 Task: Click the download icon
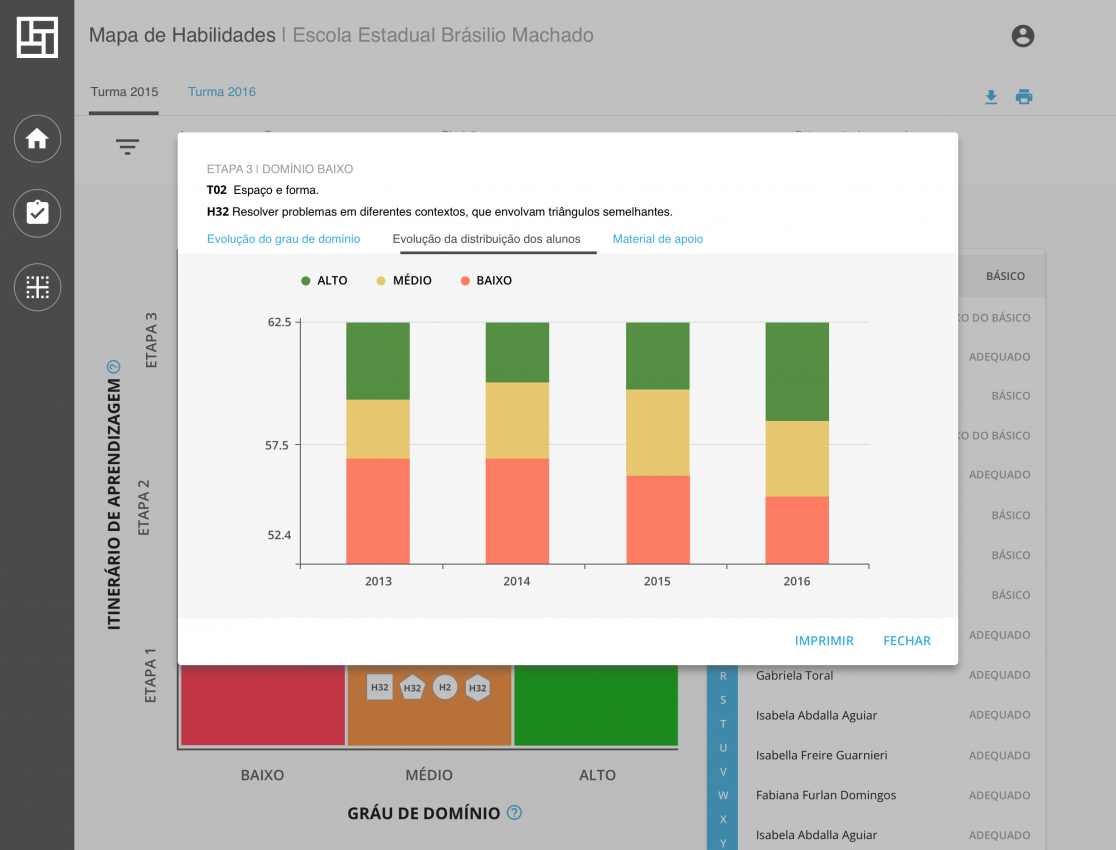pyautogui.click(x=991, y=97)
